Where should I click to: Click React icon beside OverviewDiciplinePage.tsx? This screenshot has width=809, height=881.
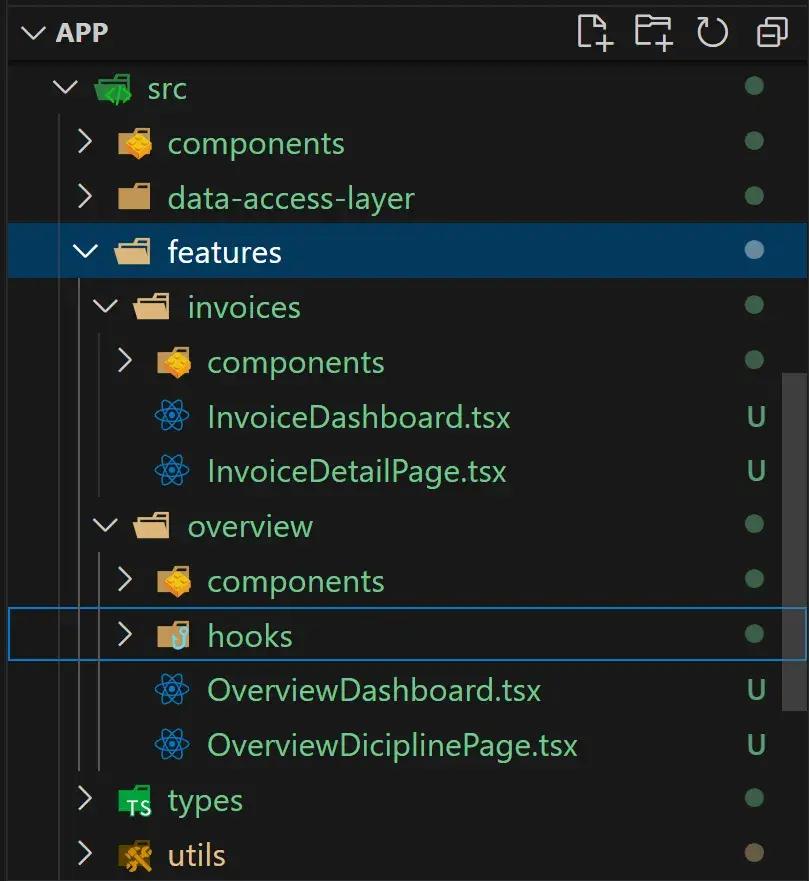(x=172, y=743)
